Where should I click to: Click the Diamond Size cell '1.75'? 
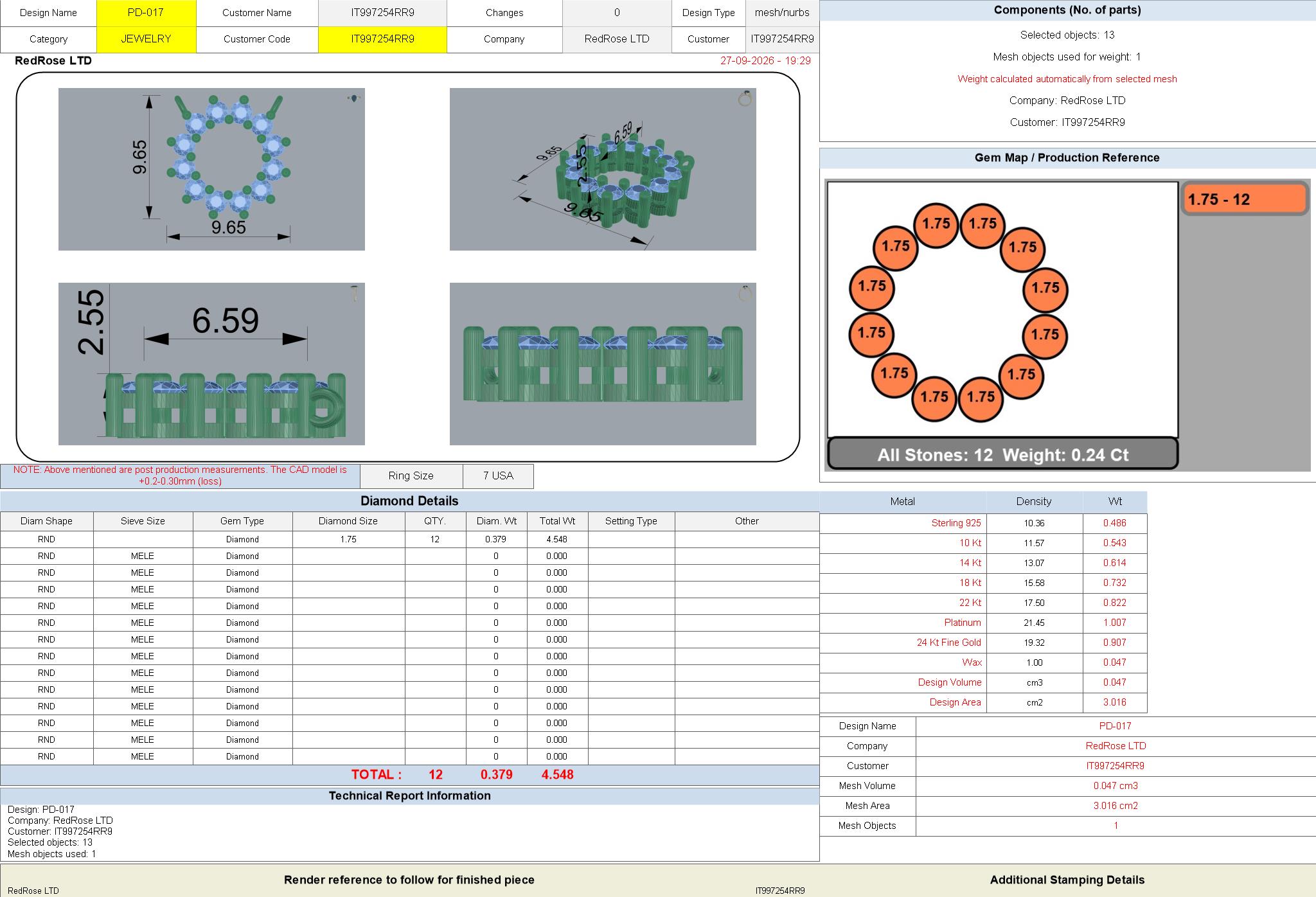(x=348, y=539)
